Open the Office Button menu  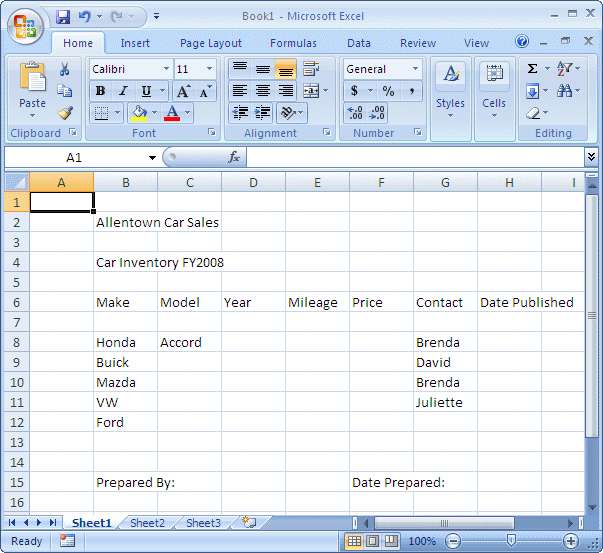[25, 26]
